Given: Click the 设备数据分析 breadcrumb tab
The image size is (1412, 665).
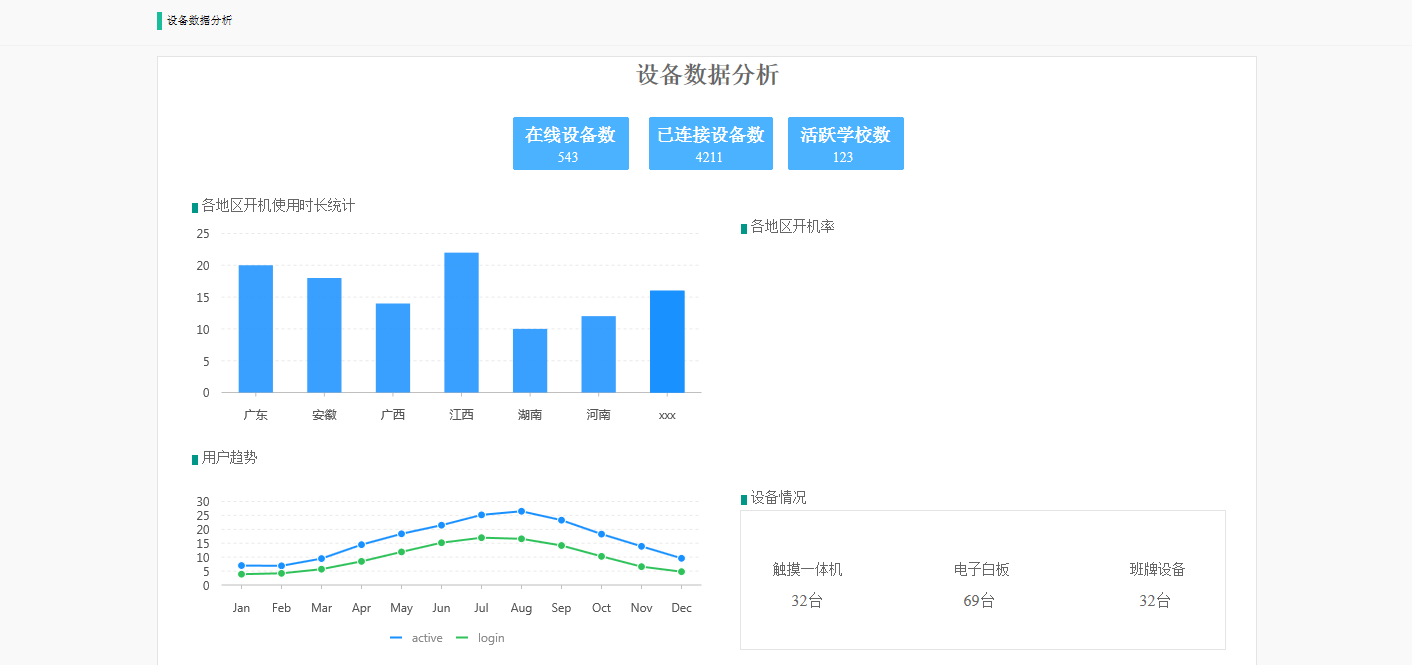Looking at the screenshot, I should [x=199, y=21].
